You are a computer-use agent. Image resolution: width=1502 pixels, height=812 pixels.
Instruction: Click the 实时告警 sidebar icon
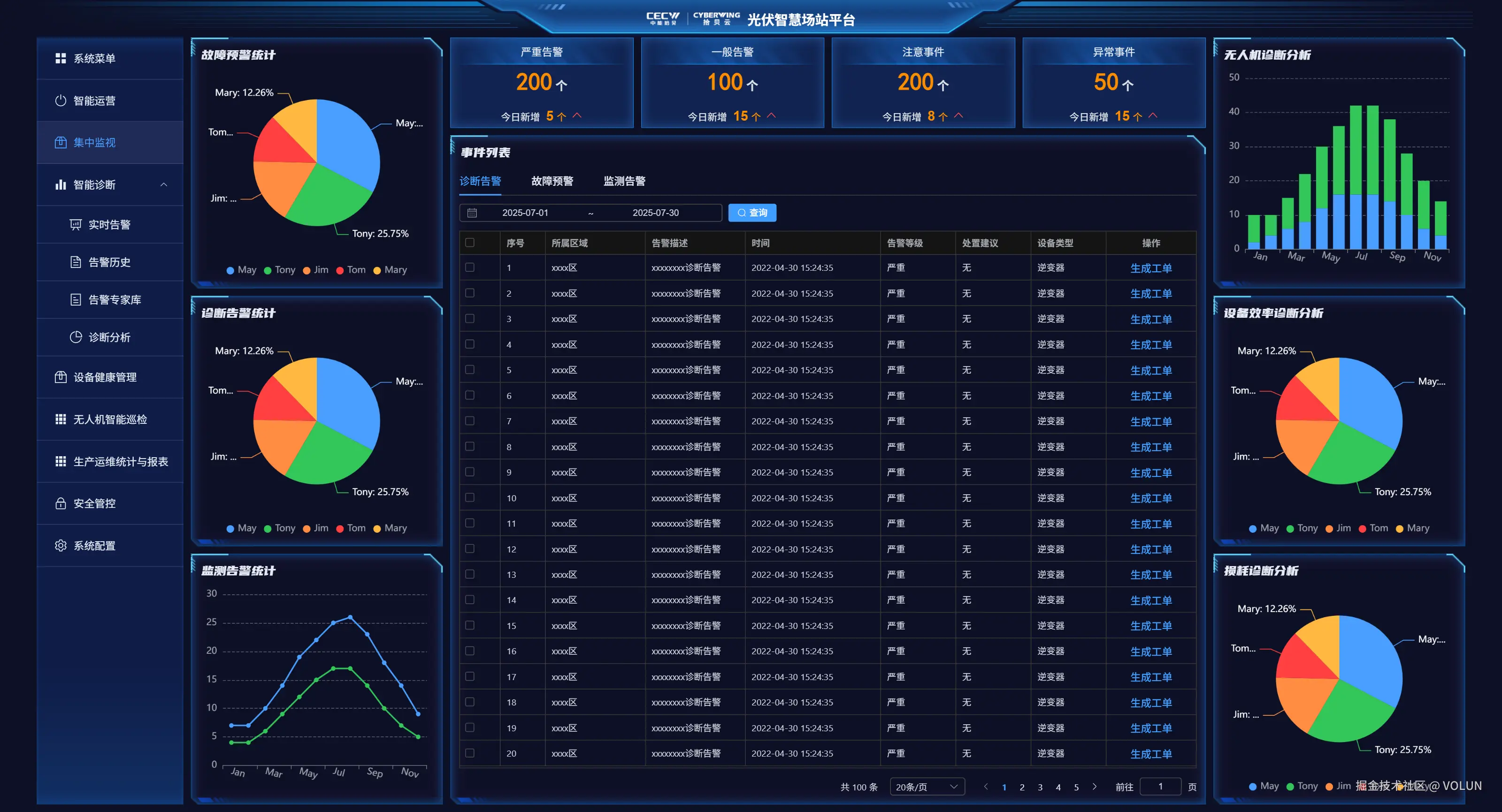tap(75, 224)
